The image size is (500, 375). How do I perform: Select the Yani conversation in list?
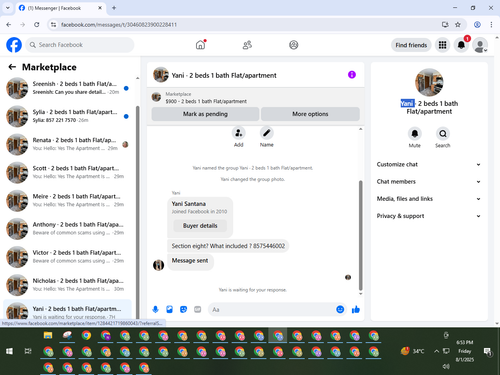pos(68,310)
